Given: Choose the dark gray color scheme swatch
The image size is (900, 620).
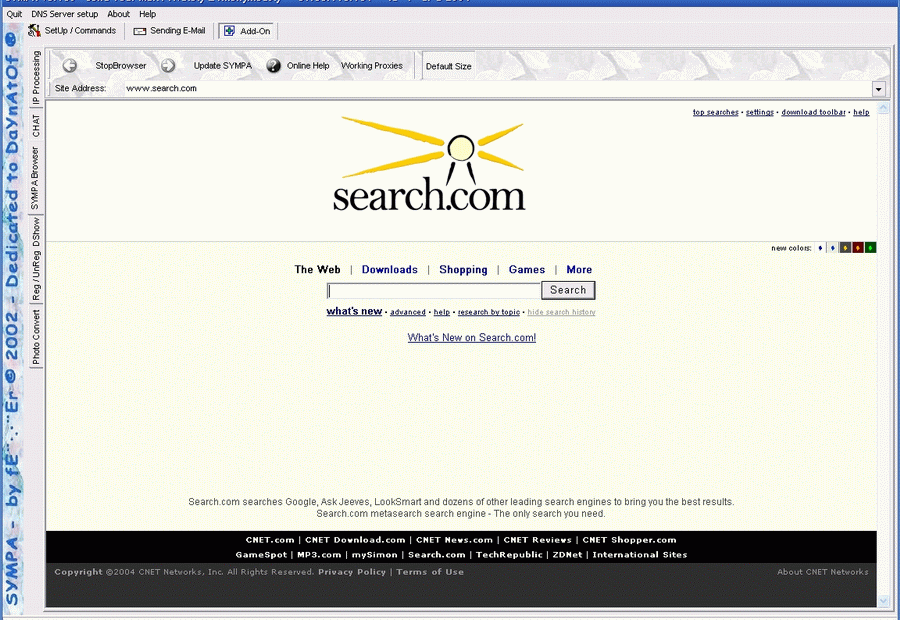Looking at the screenshot, I should (x=845, y=248).
